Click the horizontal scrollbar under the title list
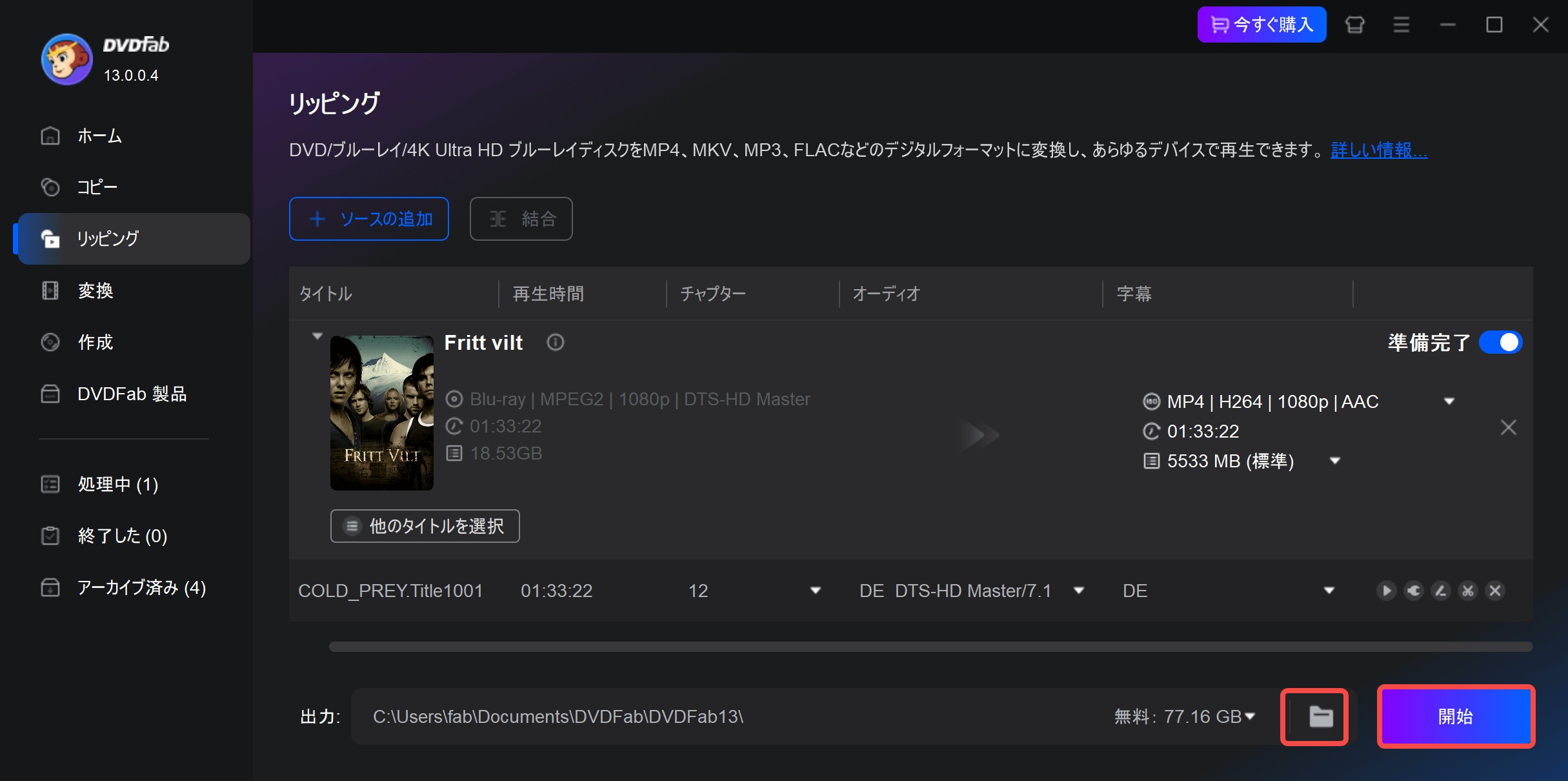1568x781 pixels. click(x=930, y=647)
